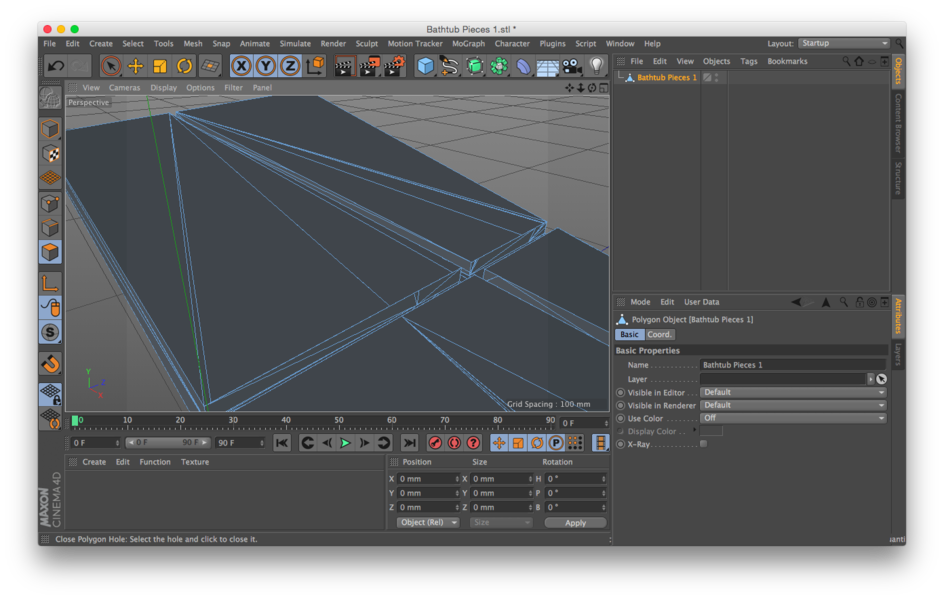
Task: Render the active view
Action: pos(344,66)
